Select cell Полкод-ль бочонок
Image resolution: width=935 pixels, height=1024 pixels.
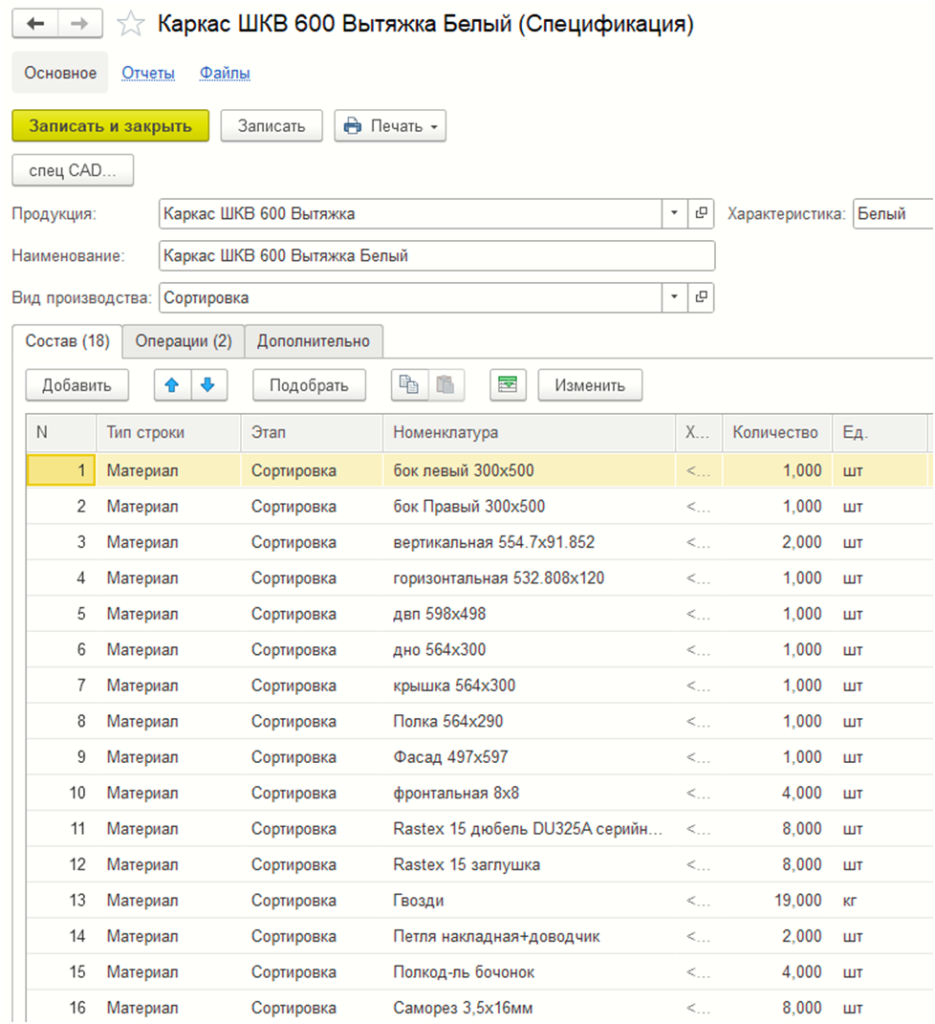pos(529,972)
